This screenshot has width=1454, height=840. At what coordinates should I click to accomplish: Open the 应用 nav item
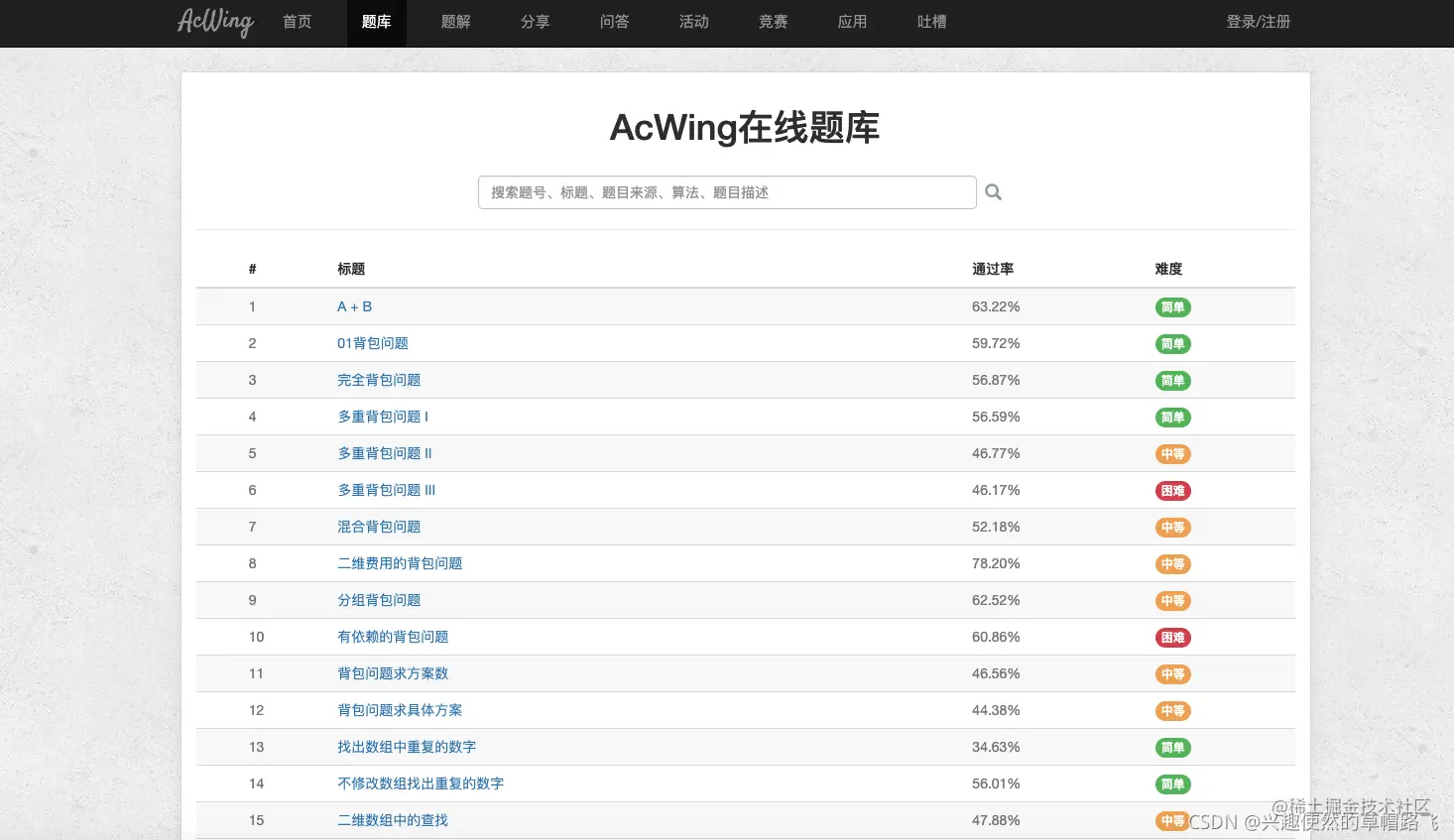coord(853,22)
